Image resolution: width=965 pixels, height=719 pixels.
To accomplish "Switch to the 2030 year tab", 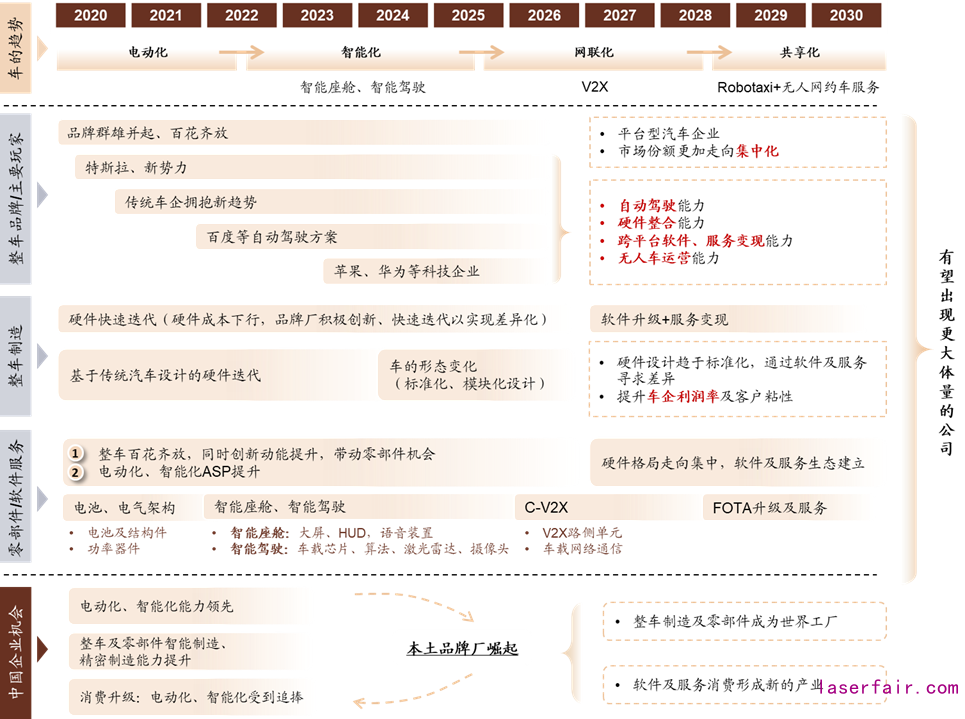I will click(845, 15).
